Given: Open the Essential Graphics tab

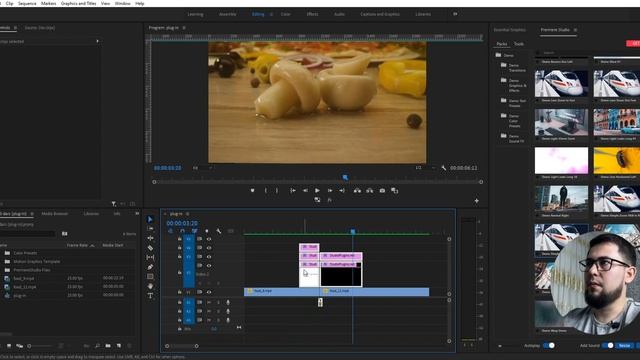Looking at the screenshot, I should [510, 30].
